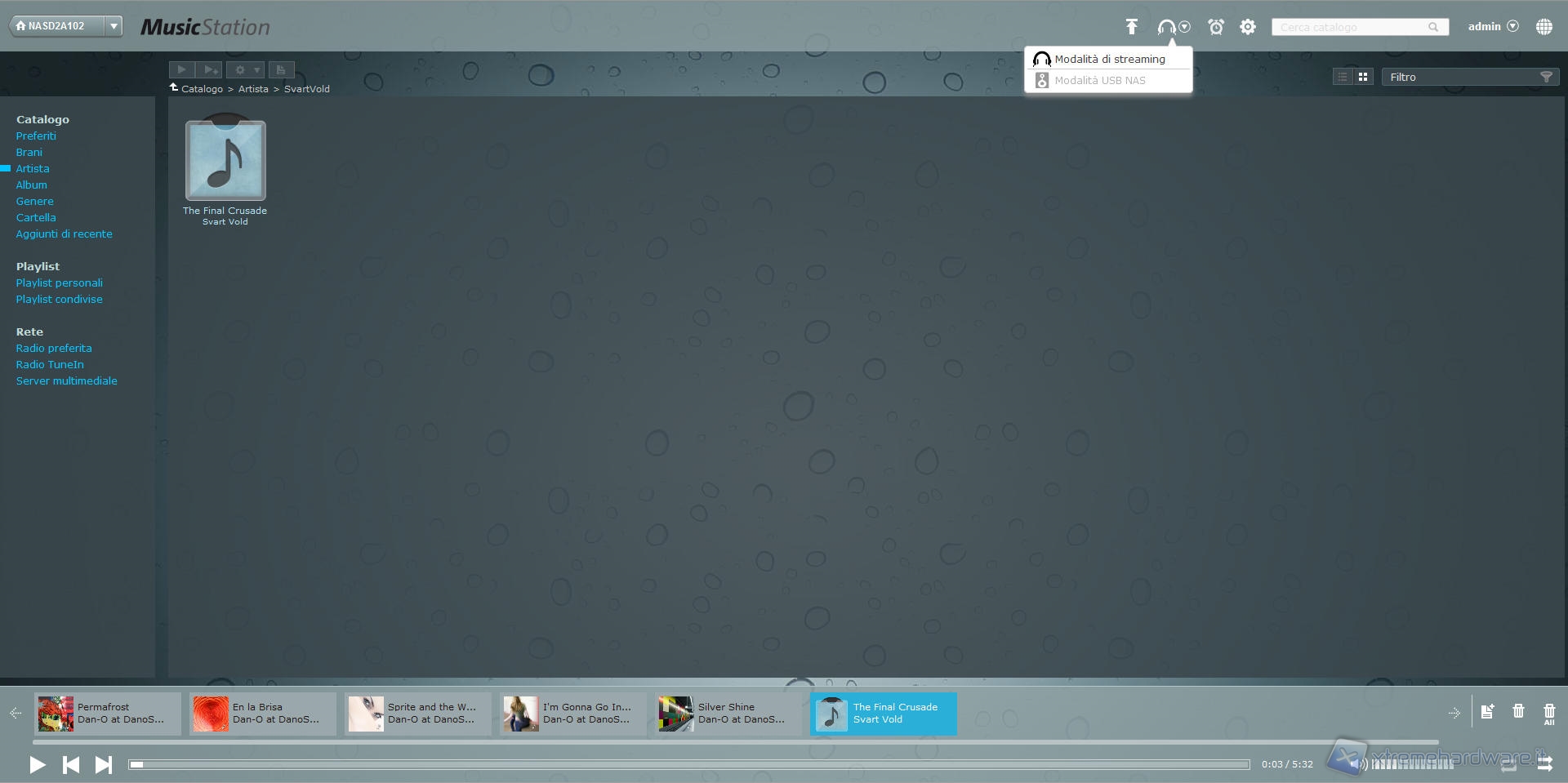
Task: Select Modalità di streaming option
Action: pos(1109,59)
